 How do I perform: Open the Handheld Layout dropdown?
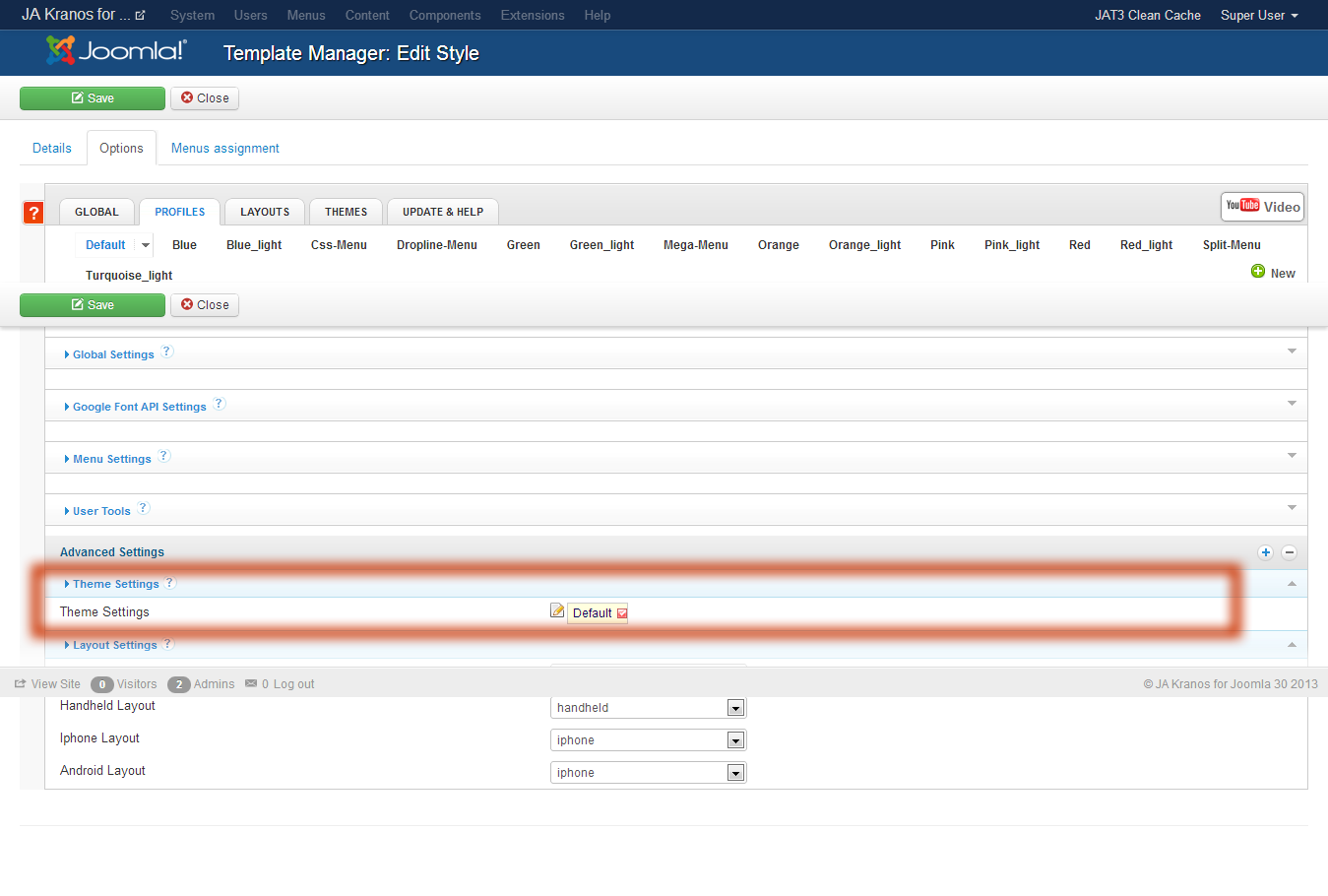click(649, 707)
